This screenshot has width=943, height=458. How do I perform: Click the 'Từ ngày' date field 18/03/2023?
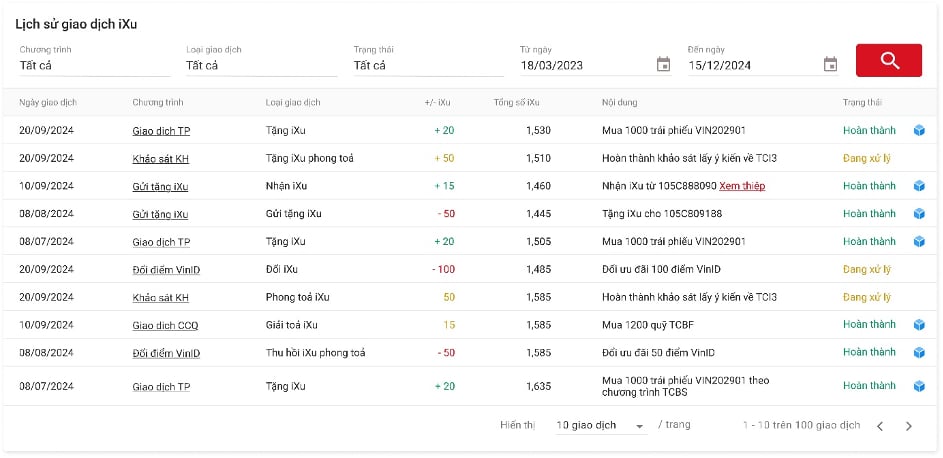coord(586,66)
